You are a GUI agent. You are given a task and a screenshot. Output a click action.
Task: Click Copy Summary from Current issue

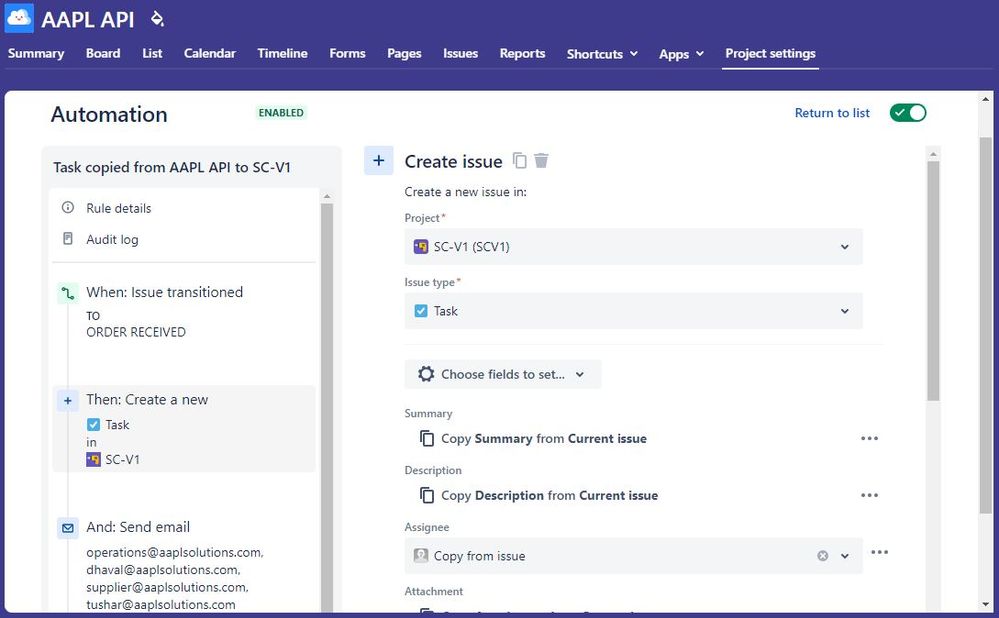click(x=543, y=438)
